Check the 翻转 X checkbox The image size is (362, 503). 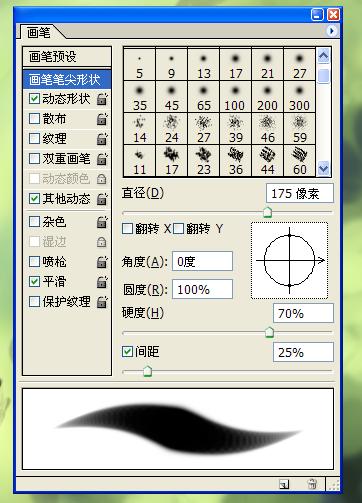(127, 229)
